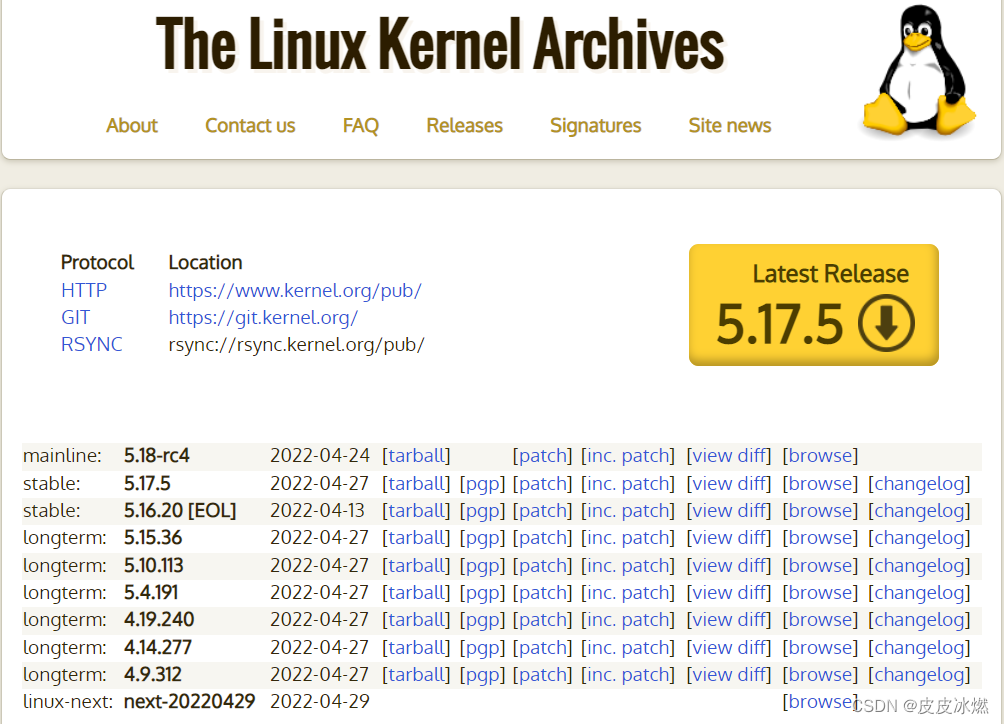1004x724 pixels.
Task: Click The Linux Kernel Archives title
Action: click(x=441, y=44)
